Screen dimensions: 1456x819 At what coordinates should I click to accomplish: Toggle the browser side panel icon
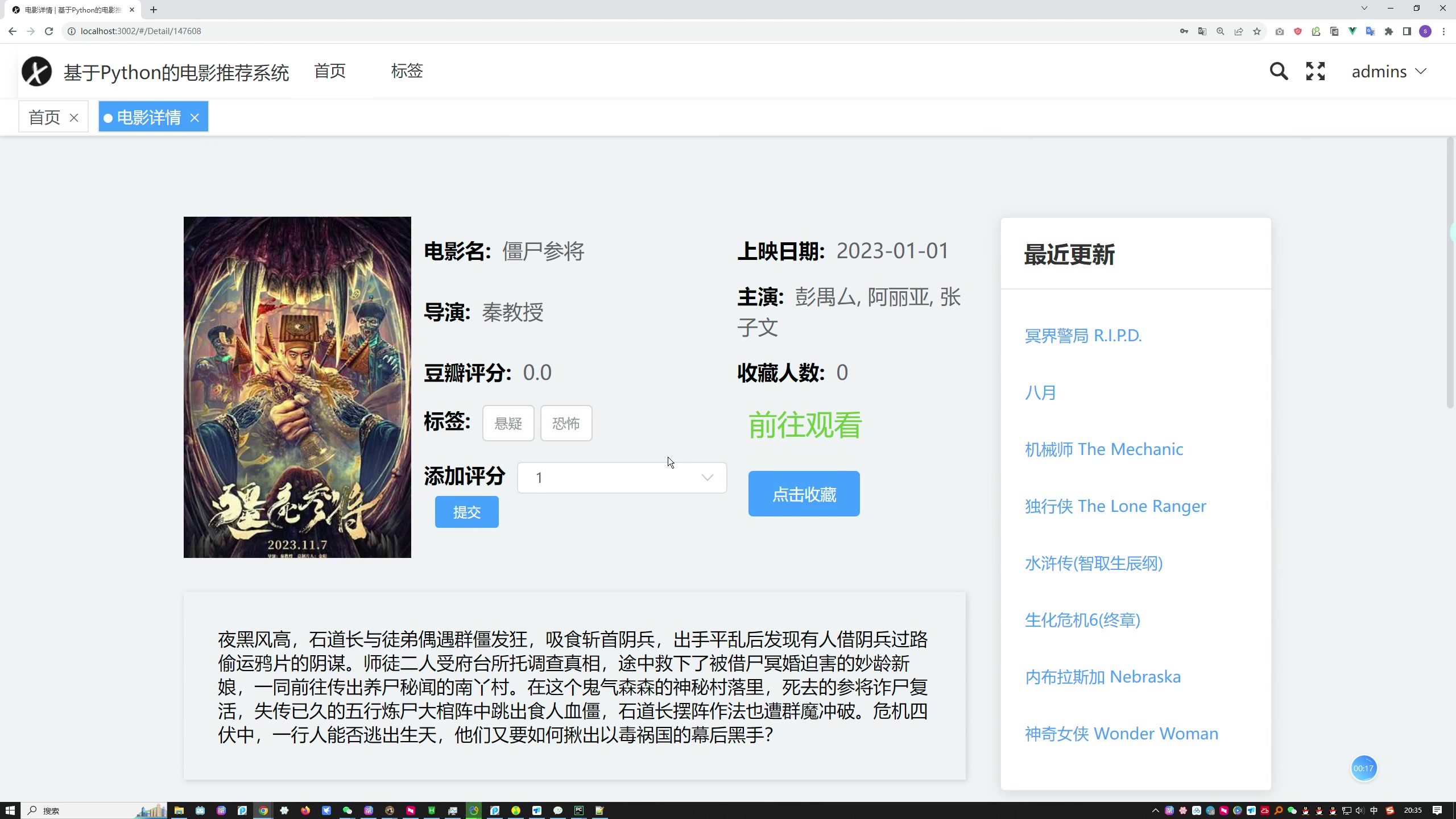tap(1407, 31)
